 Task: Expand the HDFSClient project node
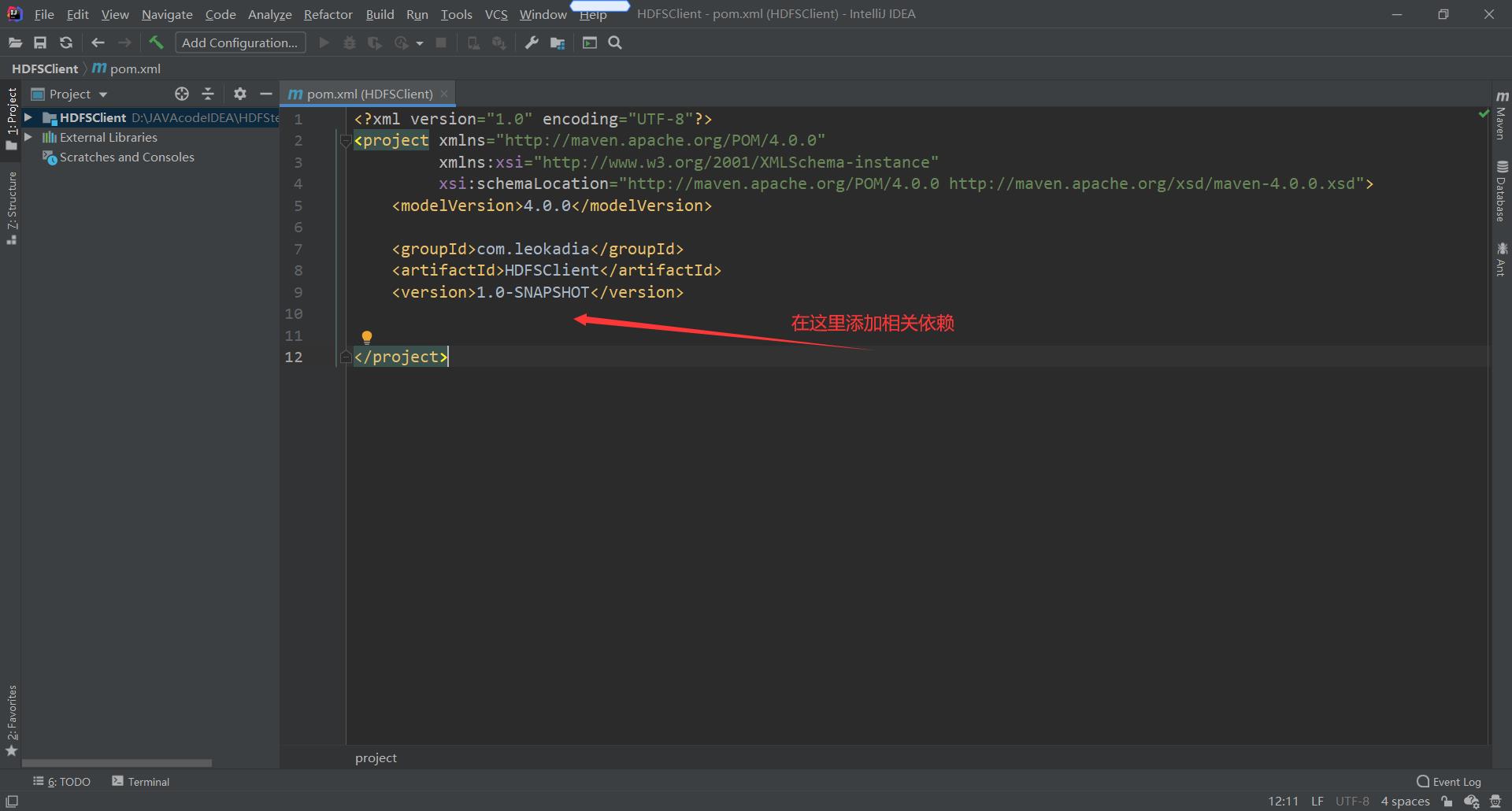pyautogui.click(x=28, y=117)
